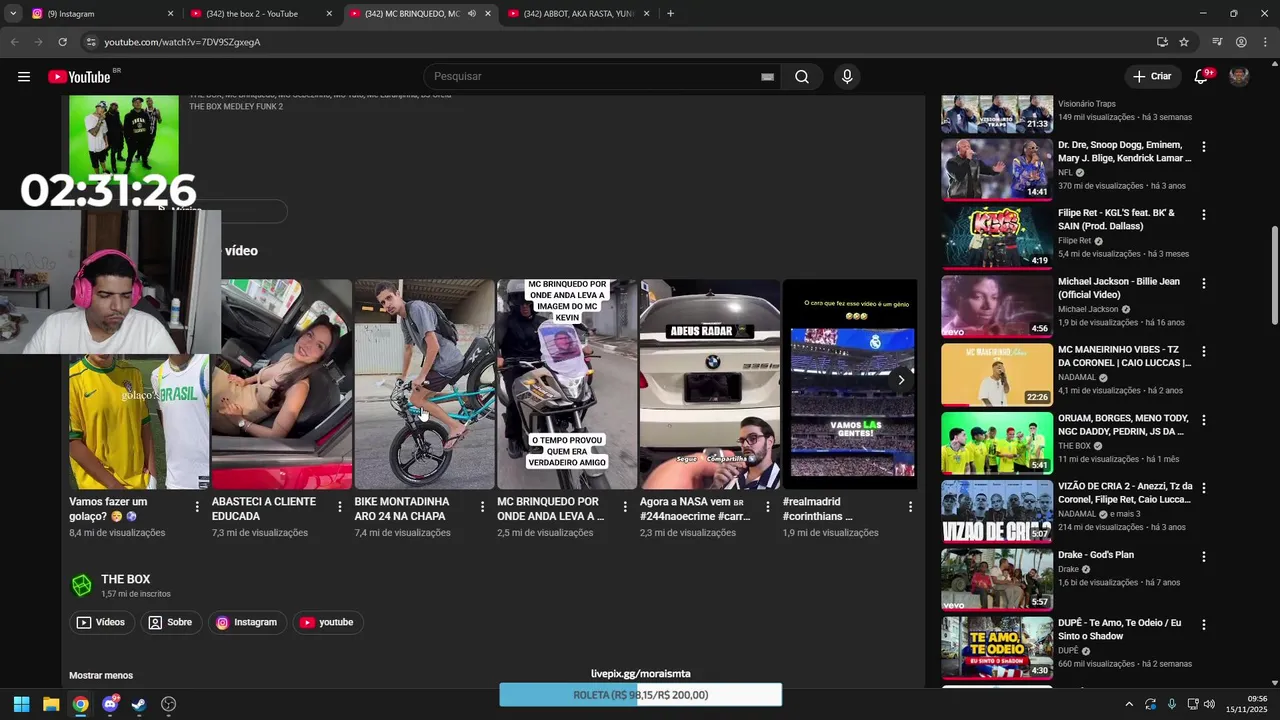
Task: Show hidden system tray icons
Action: [1129, 704]
